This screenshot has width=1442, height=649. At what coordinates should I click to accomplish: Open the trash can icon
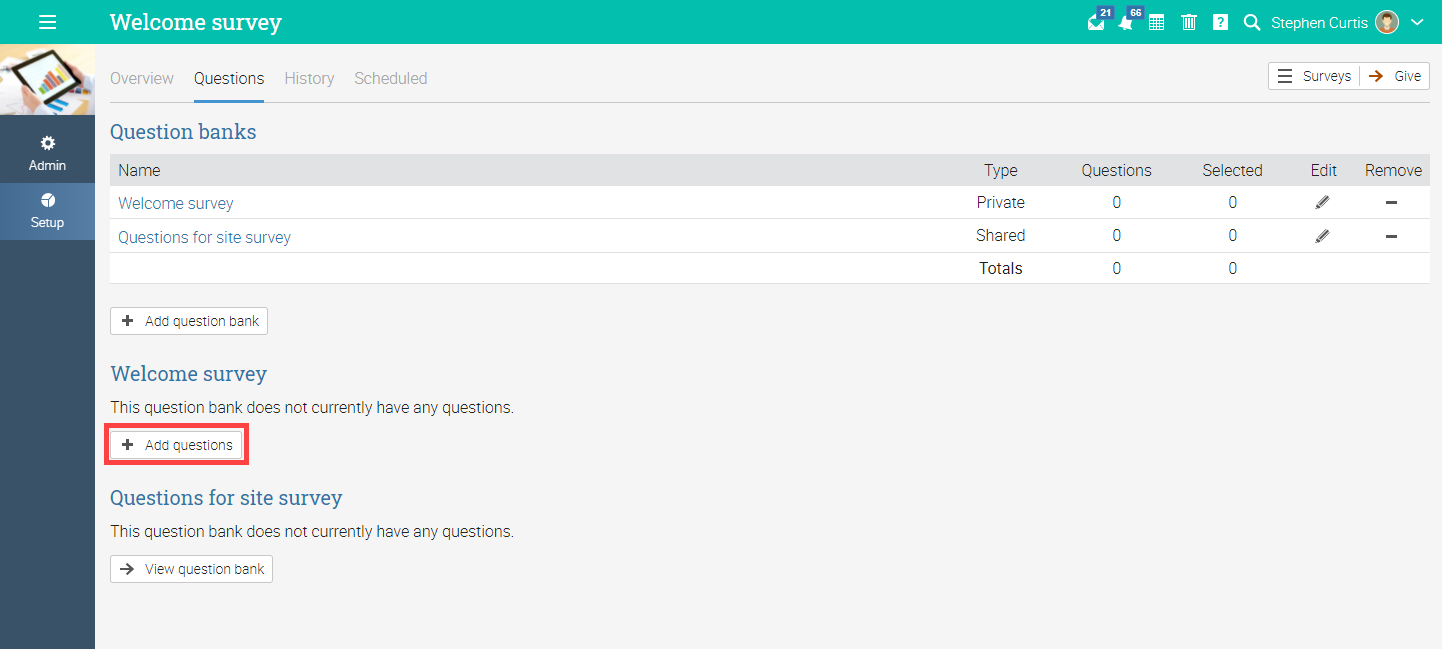click(1189, 22)
